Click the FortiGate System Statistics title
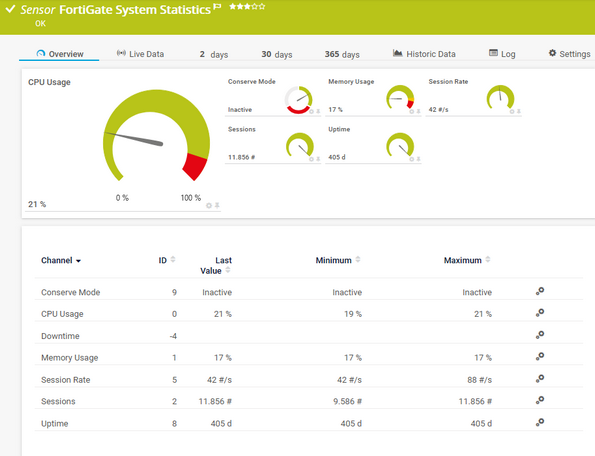 pos(135,9)
